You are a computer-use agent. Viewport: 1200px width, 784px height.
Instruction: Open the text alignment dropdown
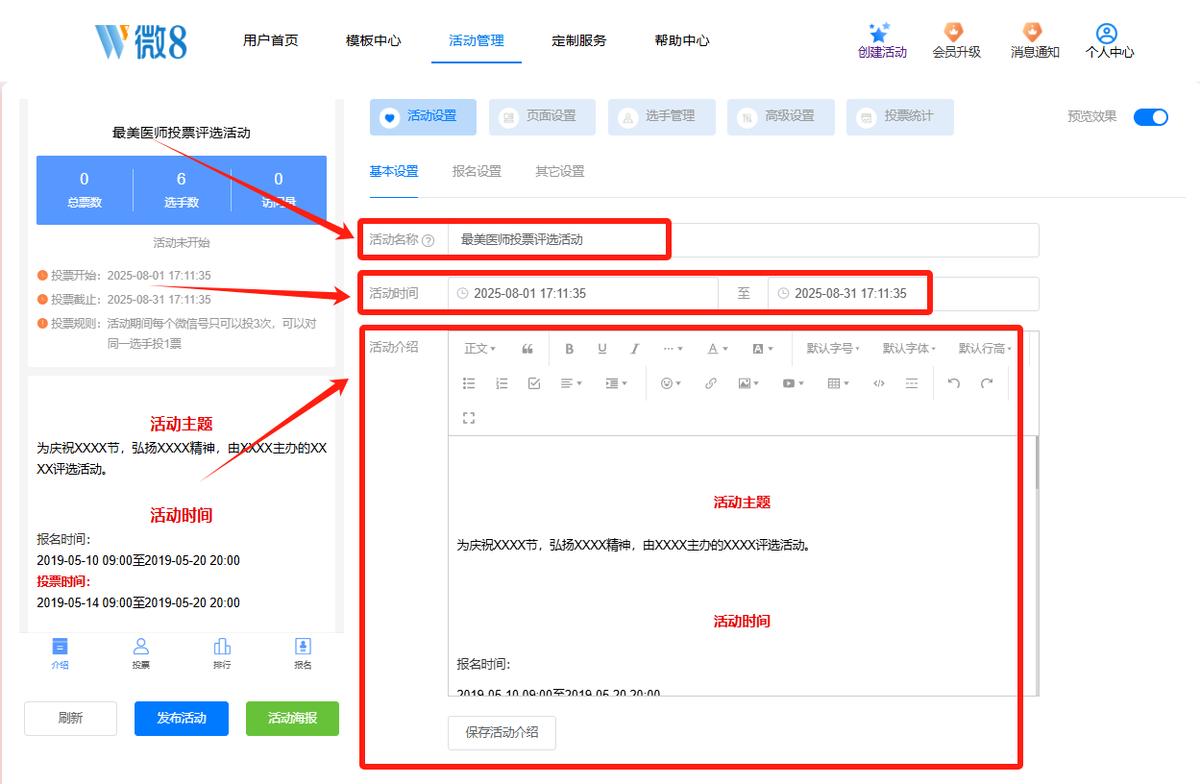point(571,383)
